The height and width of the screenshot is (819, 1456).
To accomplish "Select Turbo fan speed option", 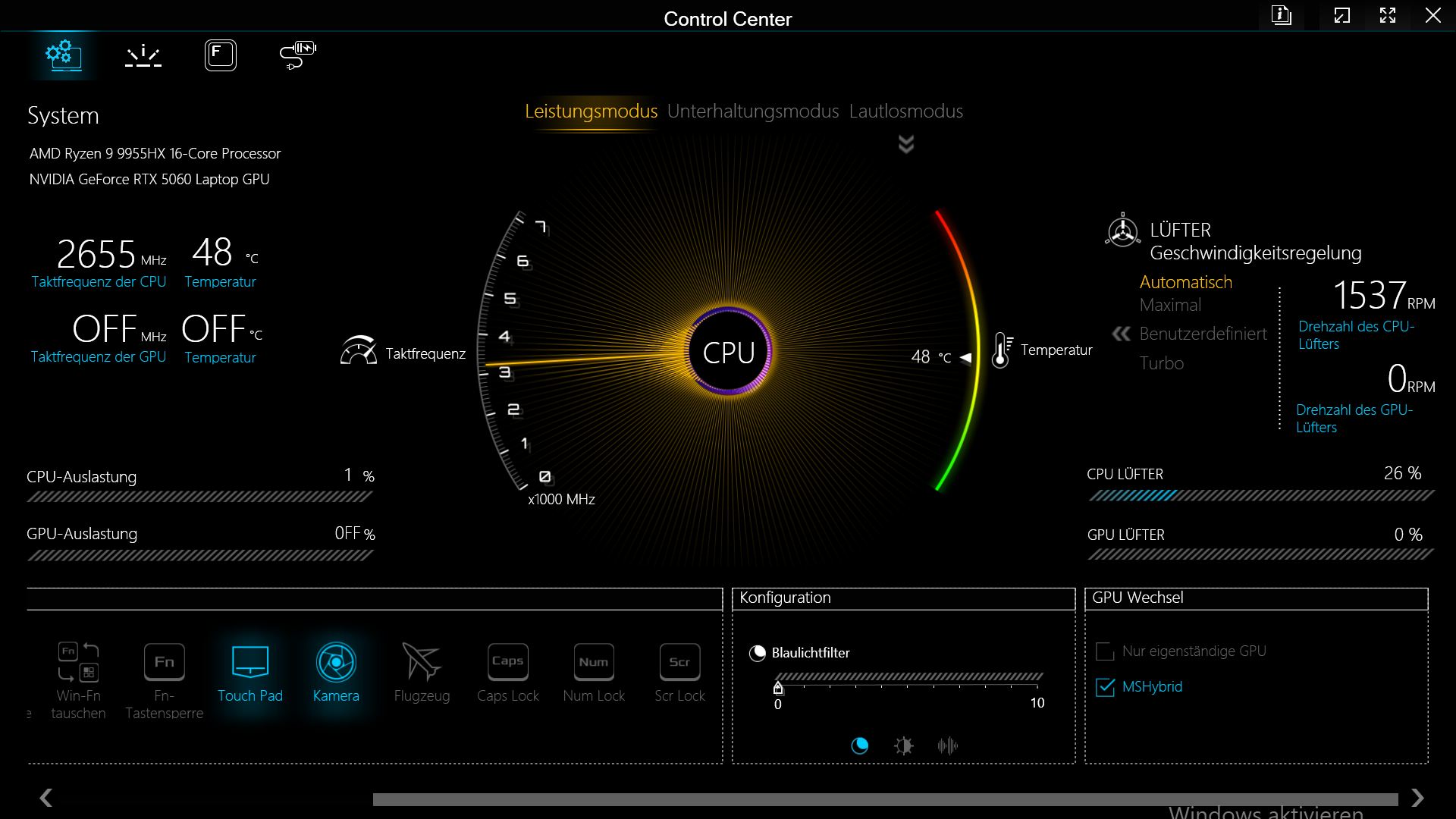I will tap(1161, 363).
